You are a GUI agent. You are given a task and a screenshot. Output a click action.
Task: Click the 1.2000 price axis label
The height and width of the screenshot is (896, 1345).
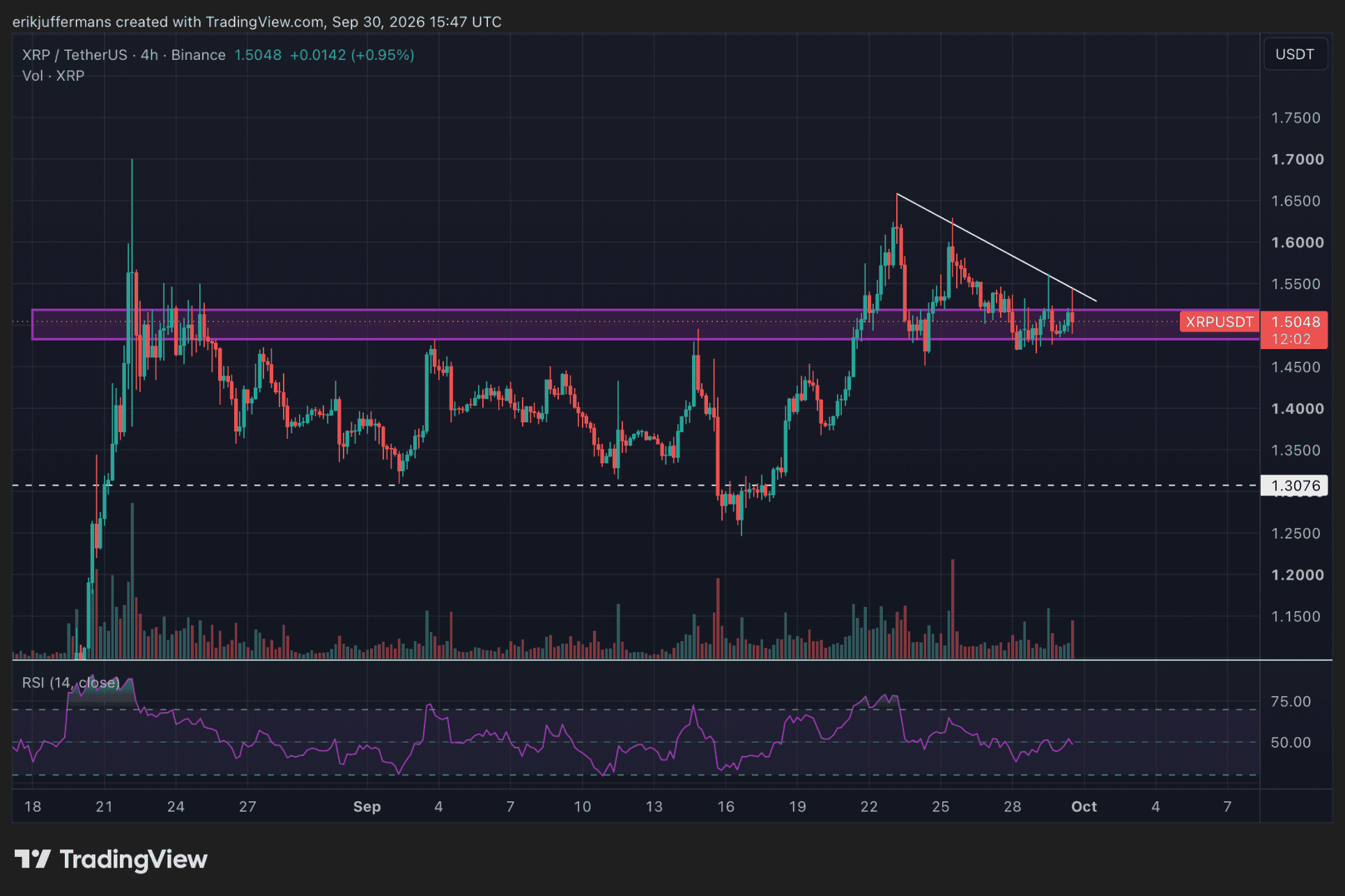coord(1297,575)
